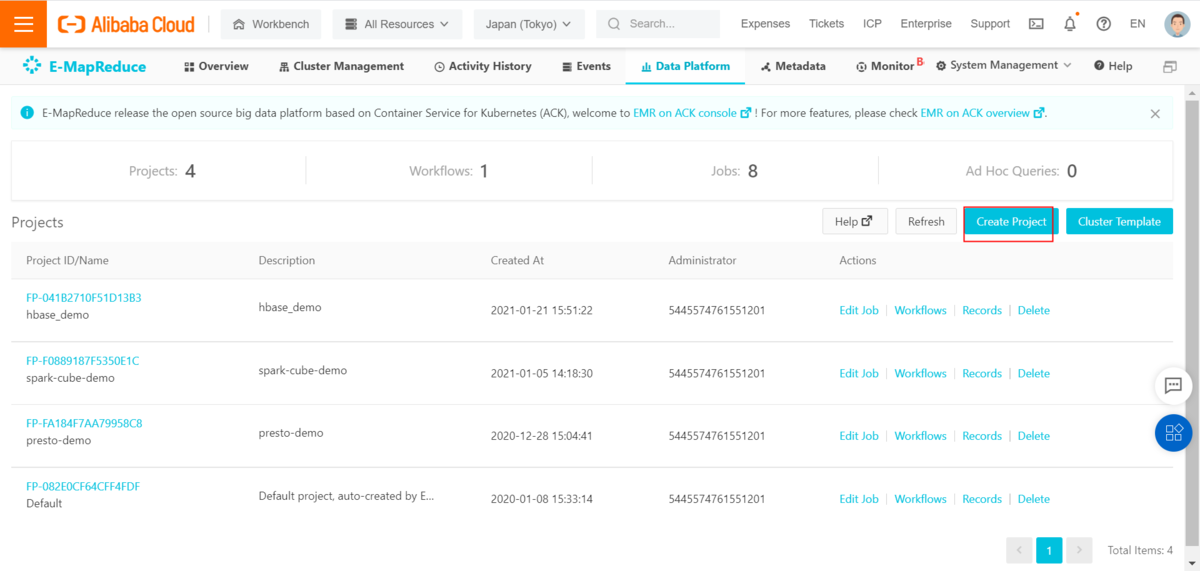Open ICP menu item
Image resolution: width=1200 pixels, height=571 pixels.
pyautogui.click(x=872, y=24)
